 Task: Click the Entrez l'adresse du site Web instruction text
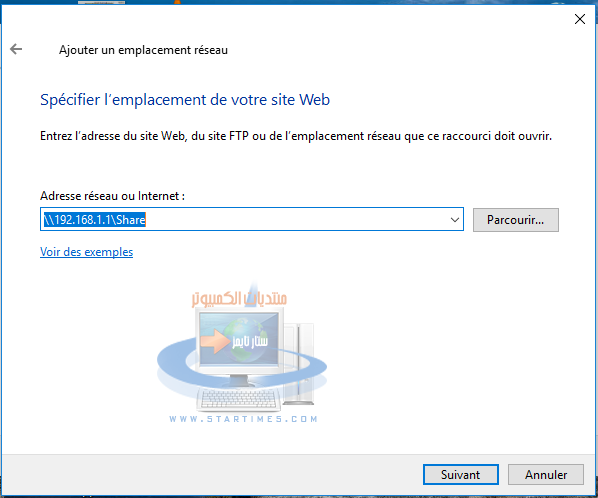point(296,136)
